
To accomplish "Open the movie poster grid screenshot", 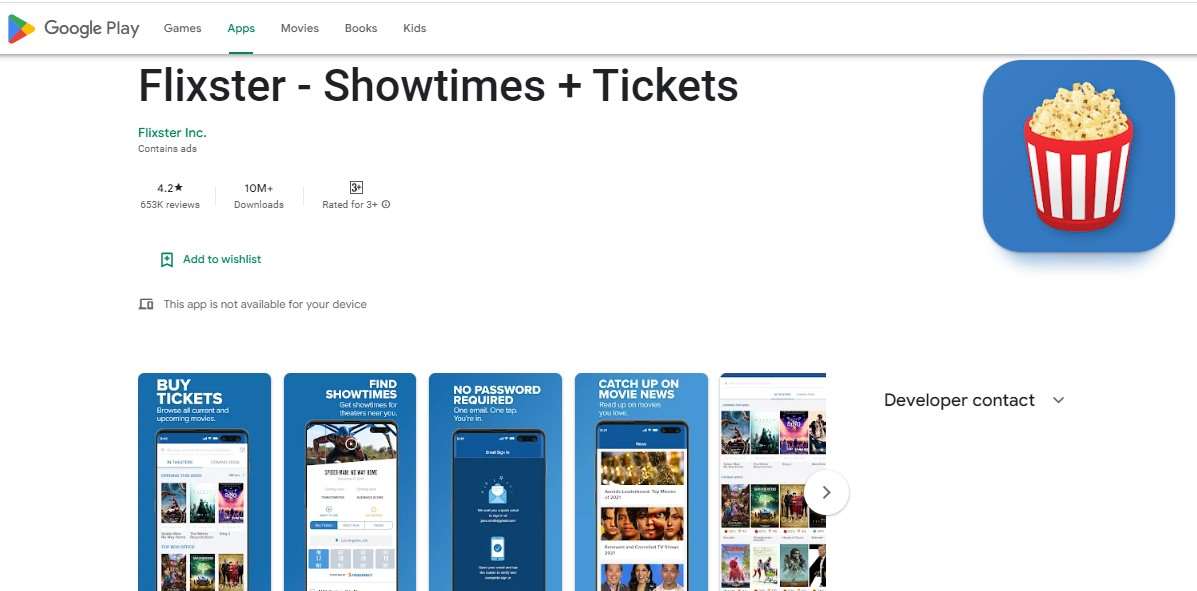I will pyautogui.click(x=773, y=482).
